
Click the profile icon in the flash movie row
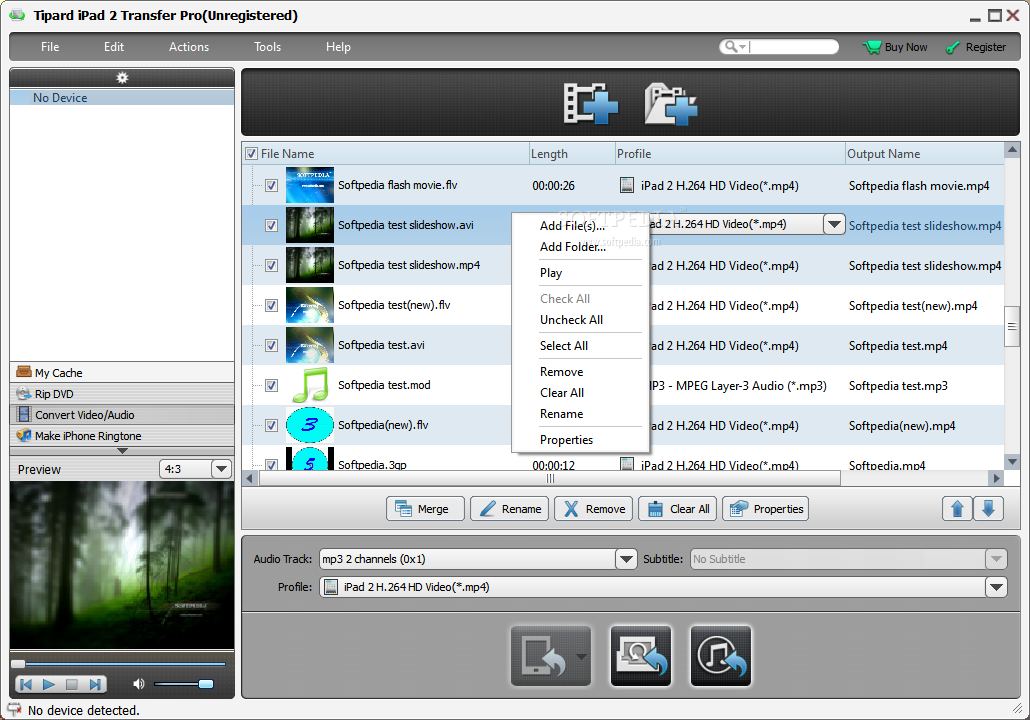coord(627,185)
